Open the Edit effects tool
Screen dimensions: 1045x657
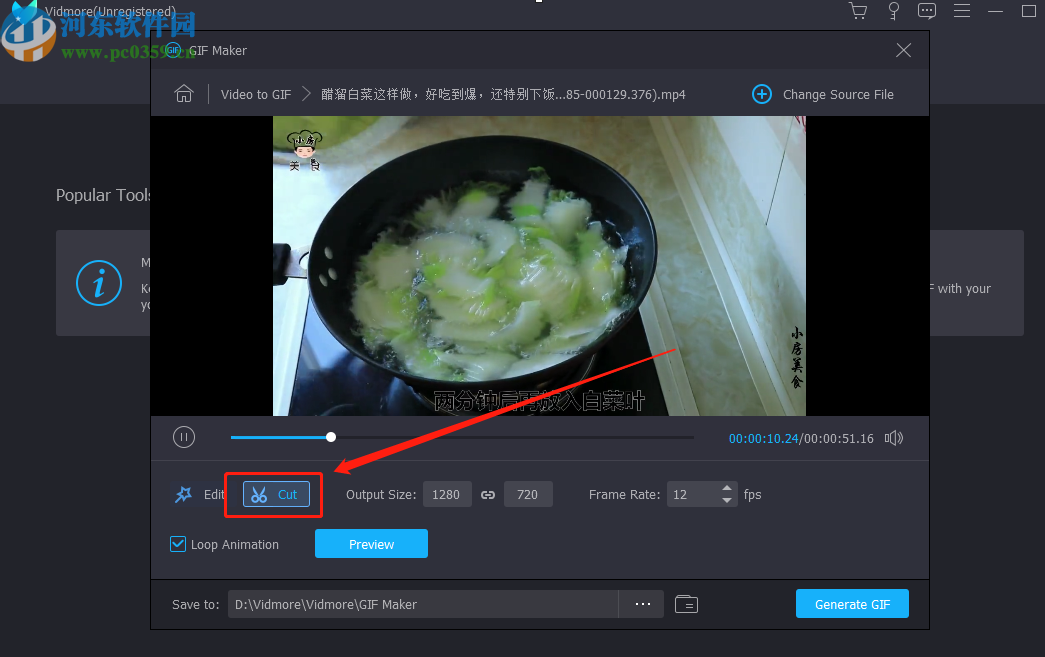pos(199,494)
